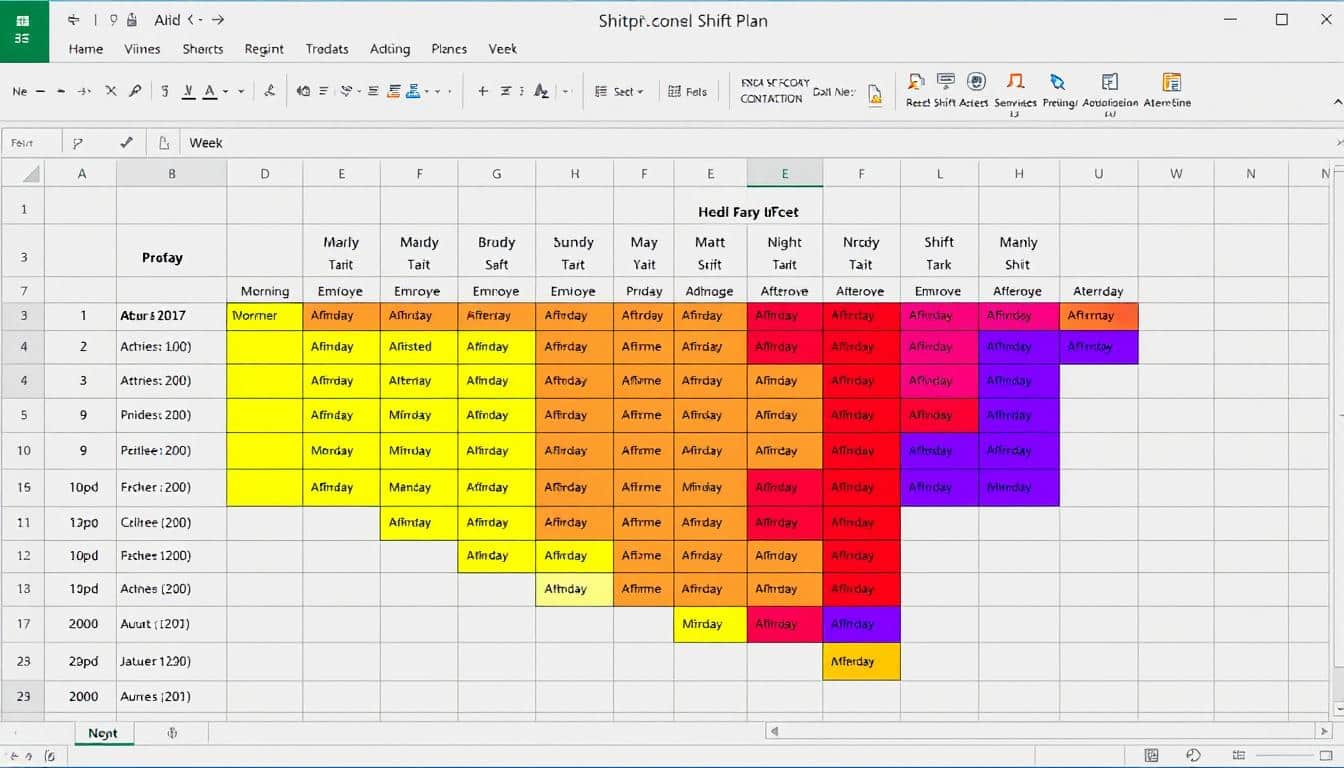Screen dimensions: 1344x768
Task: Open the Regint ribbon tab
Action: coord(264,48)
